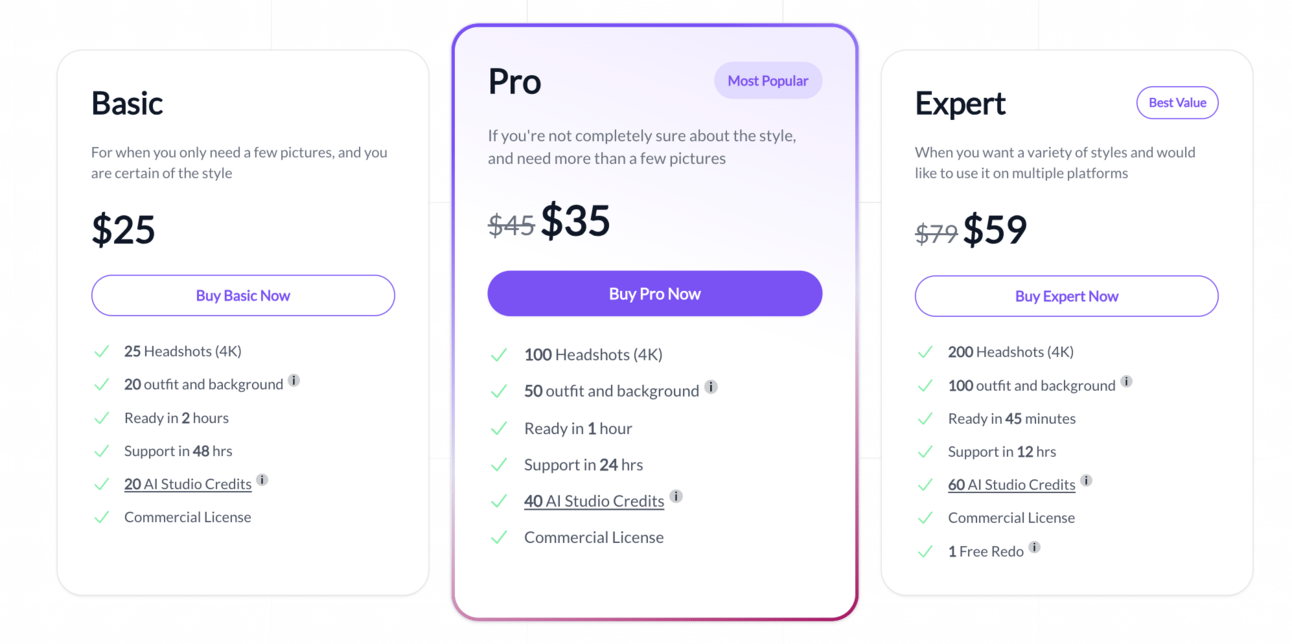Click checkmark beside Expert Commercial License
Screen dimensions: 1292x644
click(x=925, y=518)
